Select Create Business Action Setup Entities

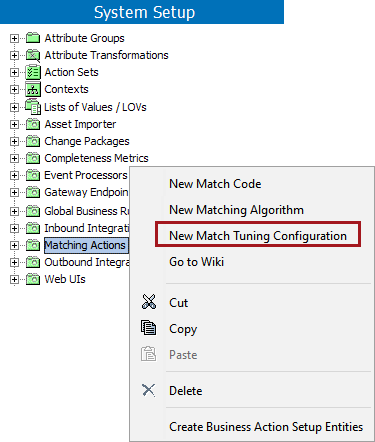(266, 427)
